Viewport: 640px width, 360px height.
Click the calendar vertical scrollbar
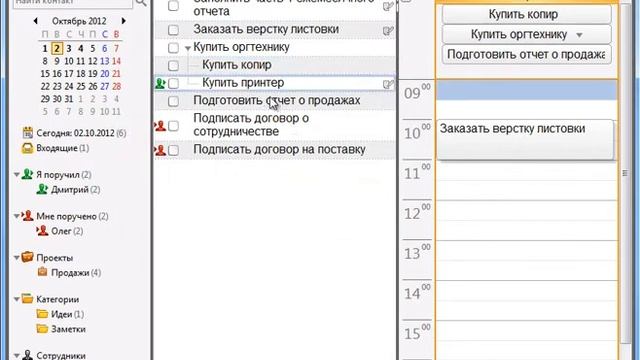625,173
